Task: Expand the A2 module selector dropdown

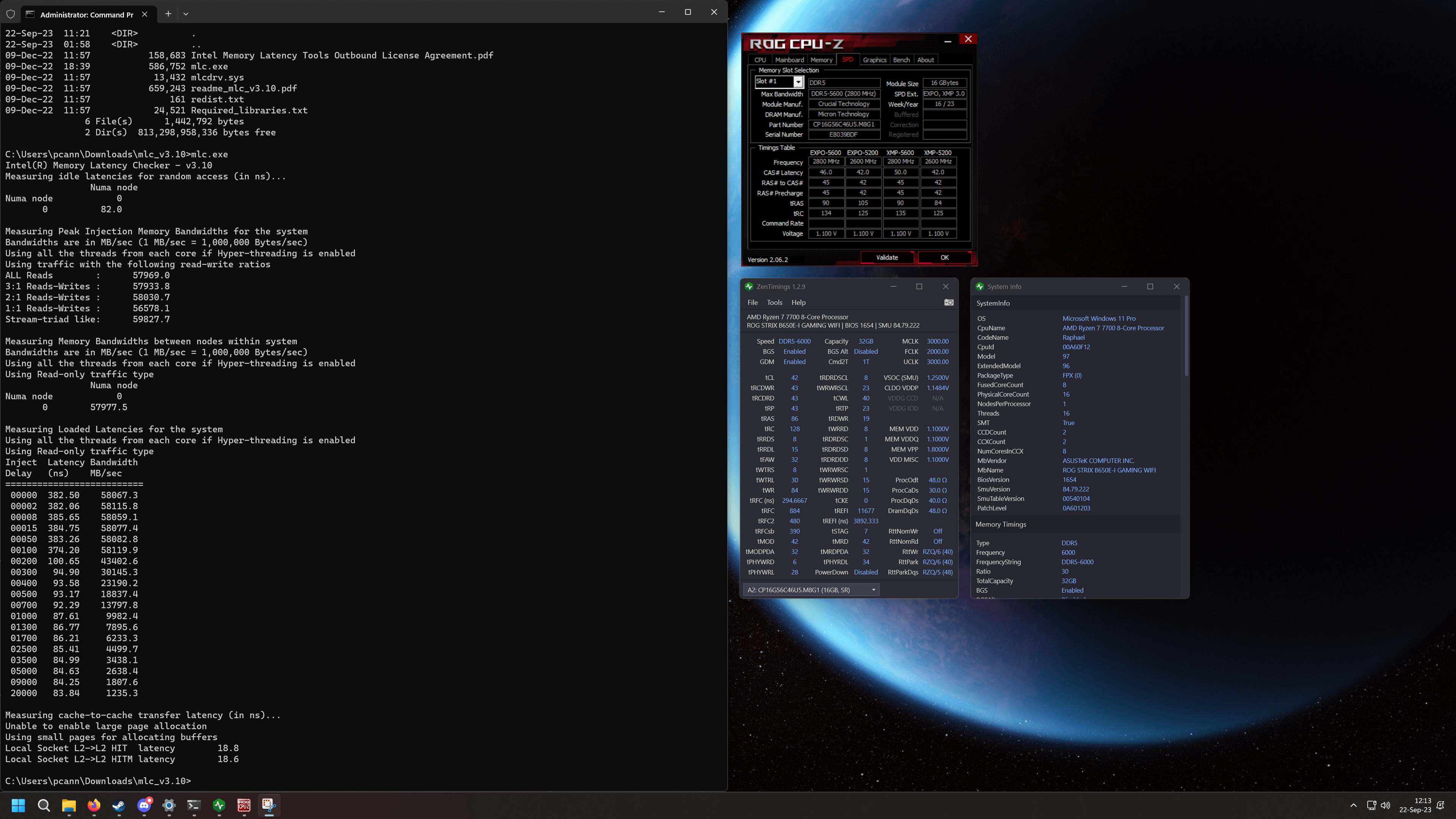Action: point(873,590)
